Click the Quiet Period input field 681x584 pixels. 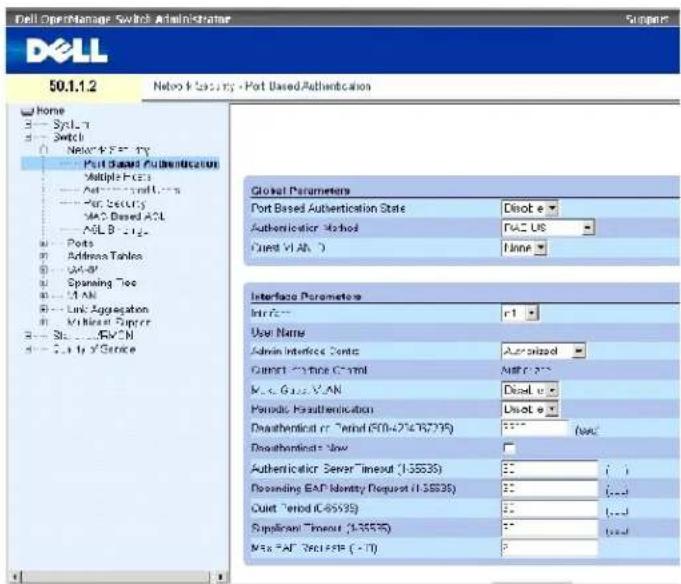click(549, 508)
